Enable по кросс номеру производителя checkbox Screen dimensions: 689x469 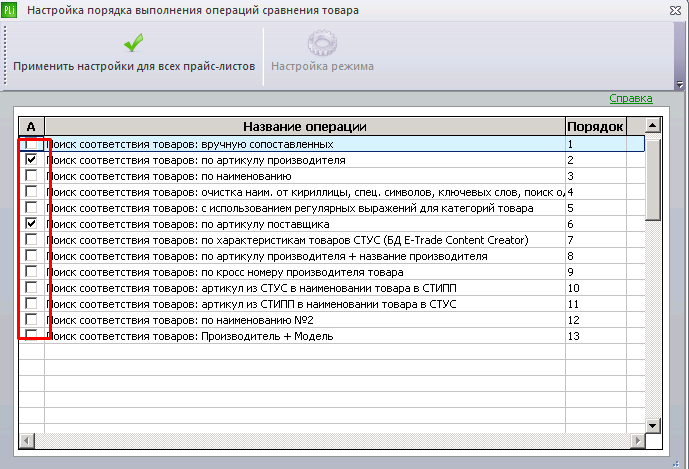pyautogui.click(x=31, y=271)
